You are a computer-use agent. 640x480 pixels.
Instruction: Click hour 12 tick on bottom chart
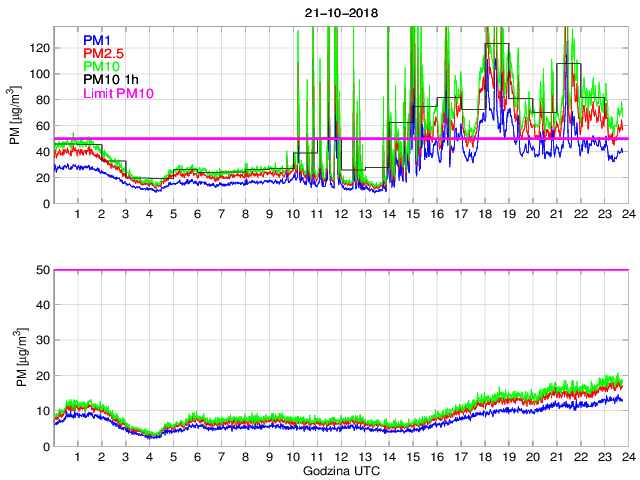(x=341, y=457)
